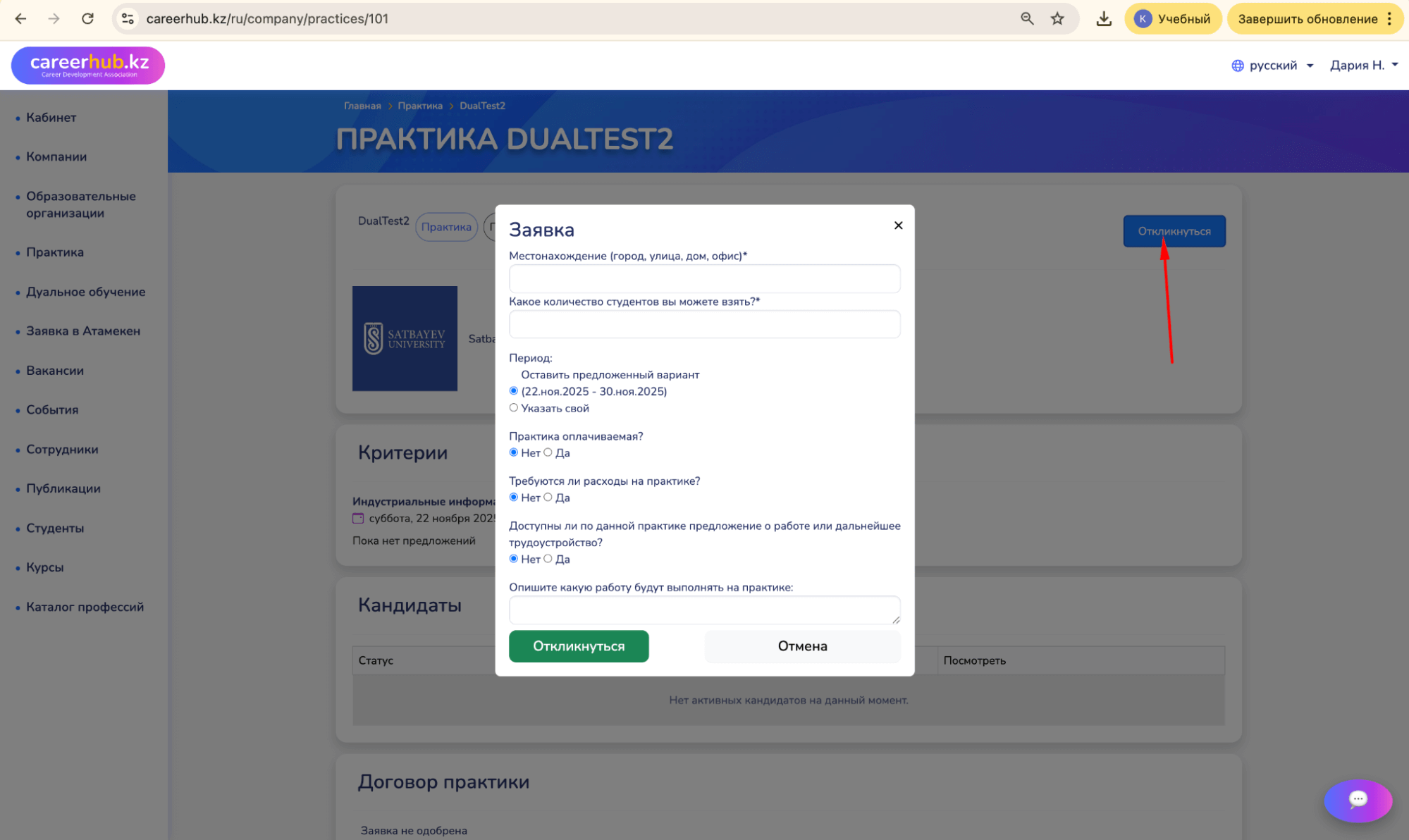Open browser three-dot menu by Завершить обновление
1409x840 pixels.
(1389, 19)
